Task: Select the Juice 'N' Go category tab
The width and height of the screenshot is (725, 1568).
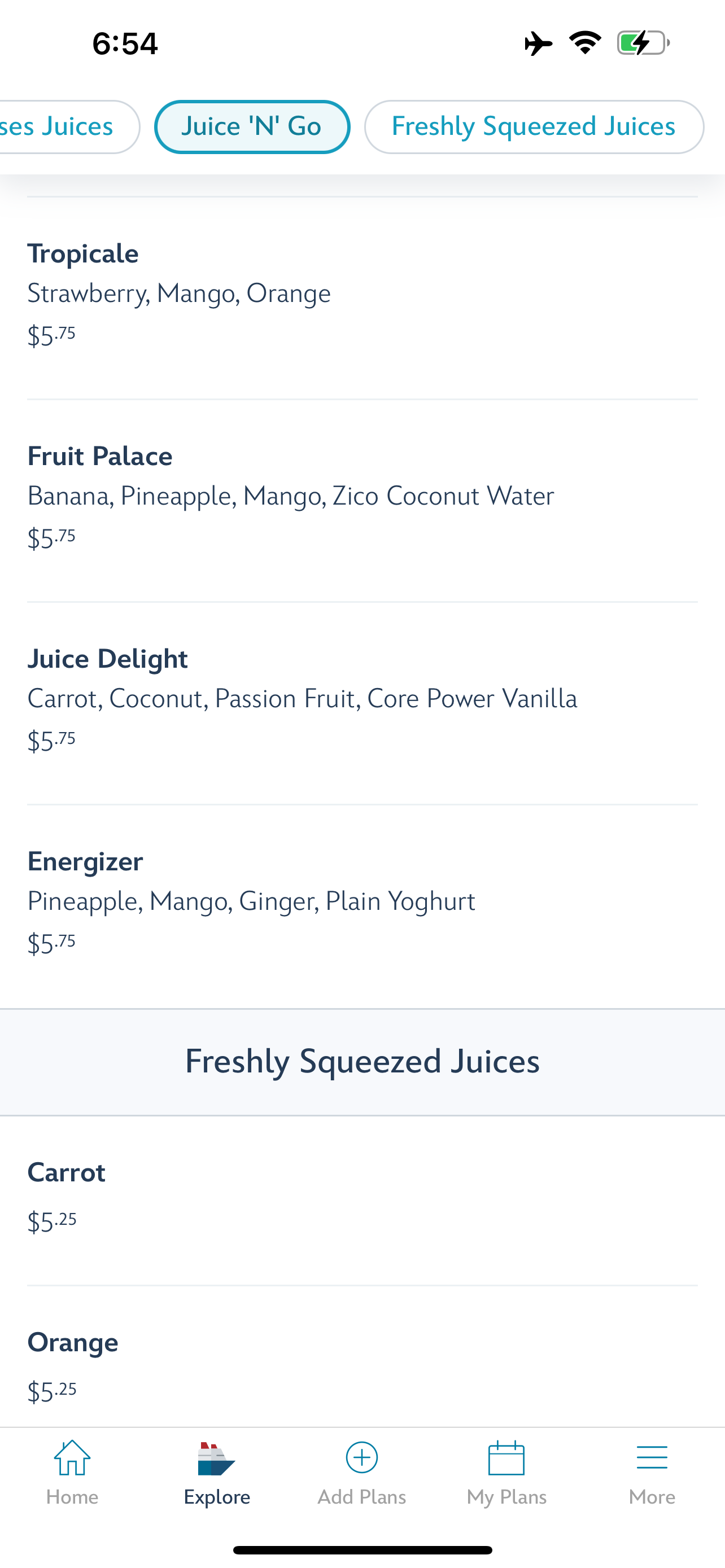Action: 252,126
